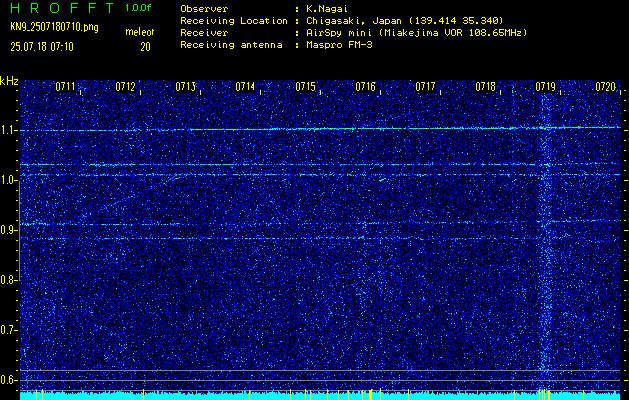629x400 pixels.
Task: Select the filename KN9_2507180710.png
Action: click(x=54, y=27)
